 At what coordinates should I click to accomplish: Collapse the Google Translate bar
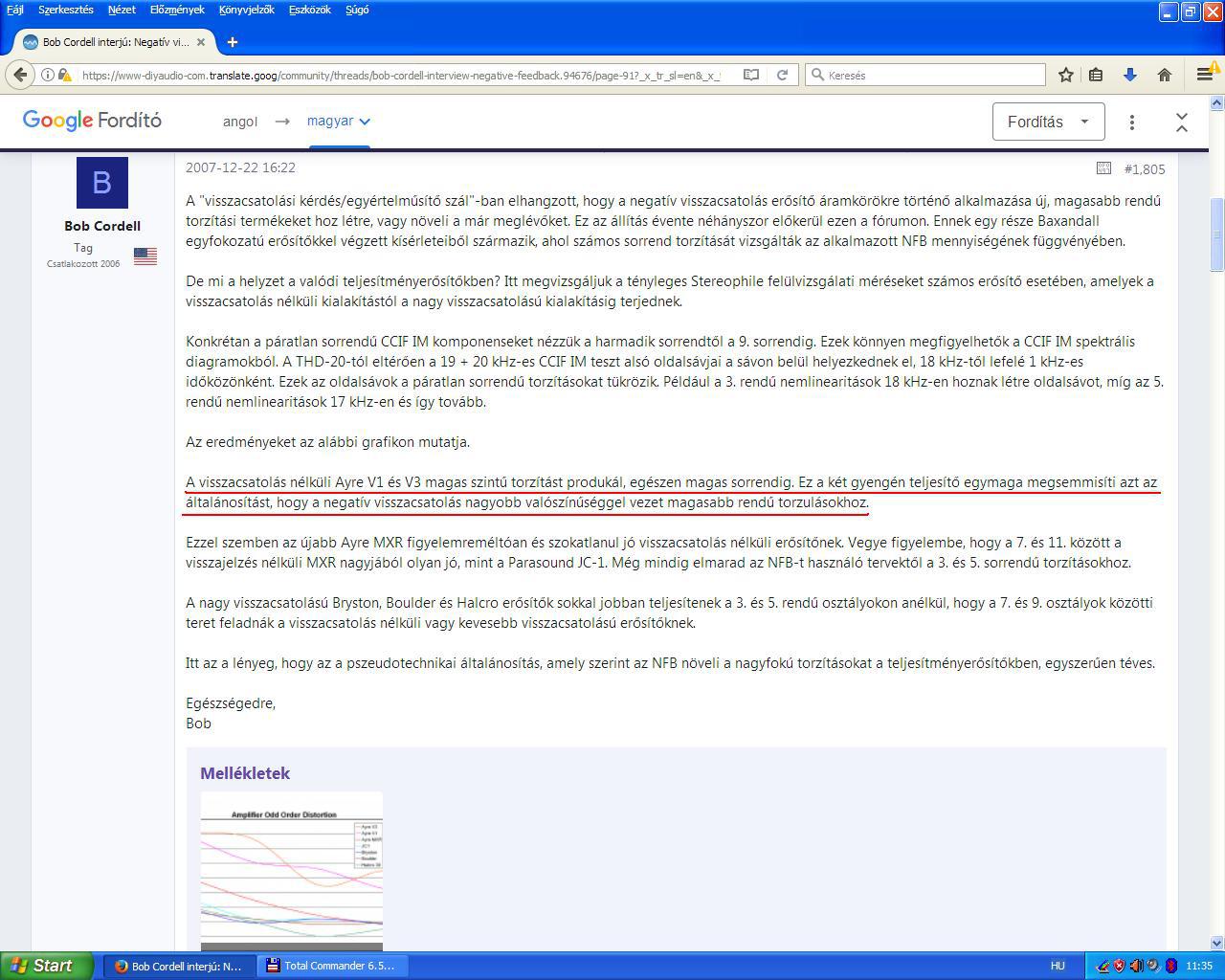1182,122
